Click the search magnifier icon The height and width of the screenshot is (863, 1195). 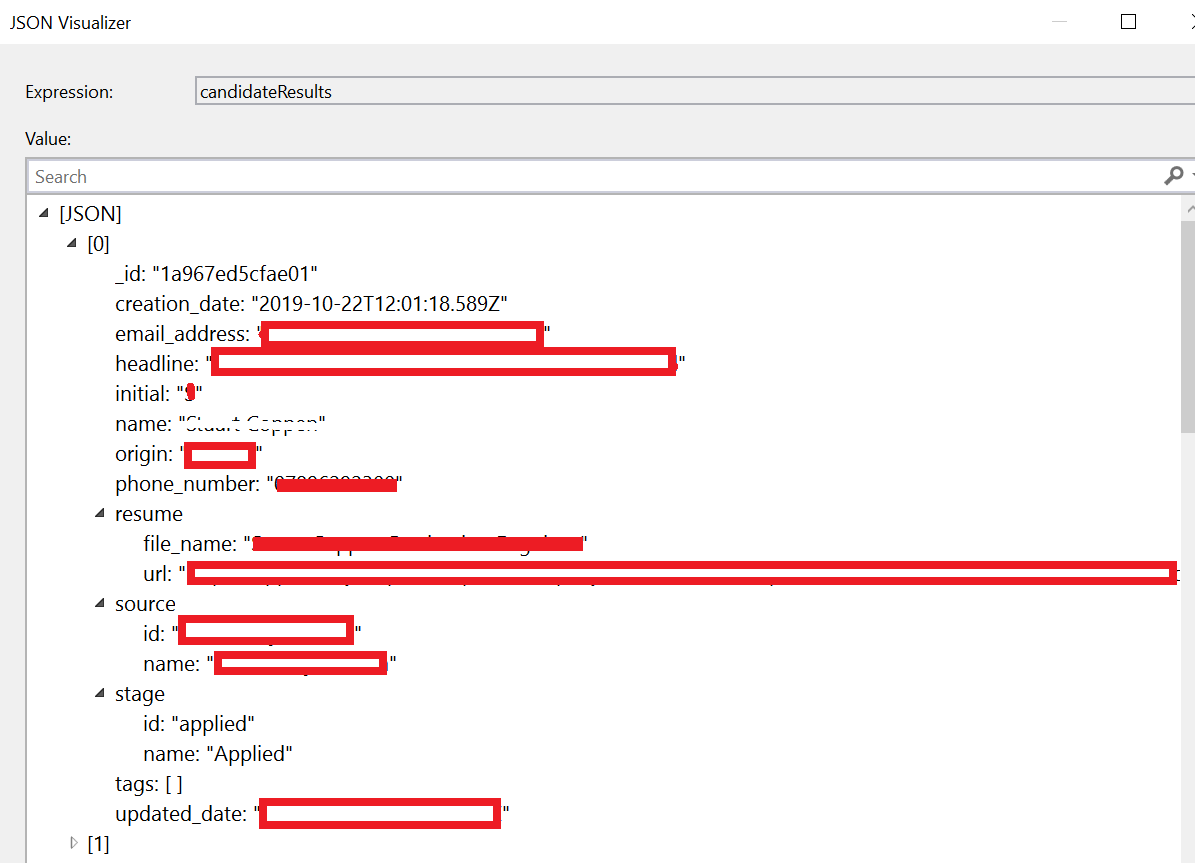(x=1173, y=176)
